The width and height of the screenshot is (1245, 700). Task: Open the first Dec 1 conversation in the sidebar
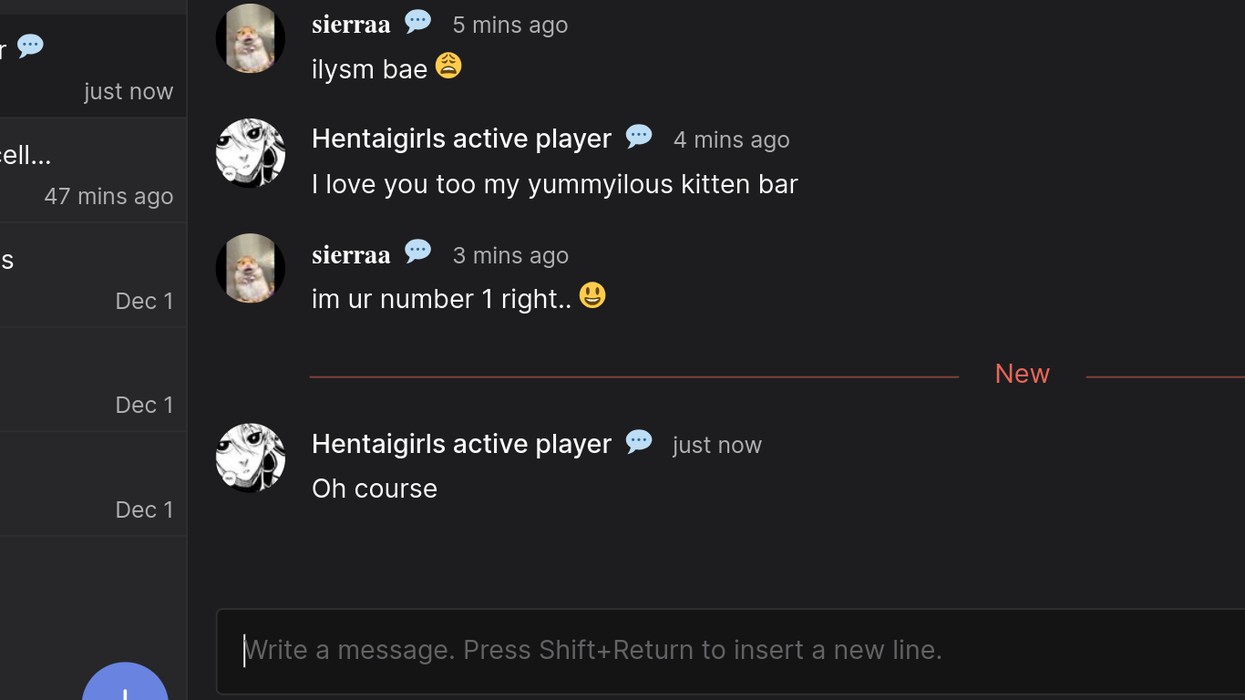point(90,277)
